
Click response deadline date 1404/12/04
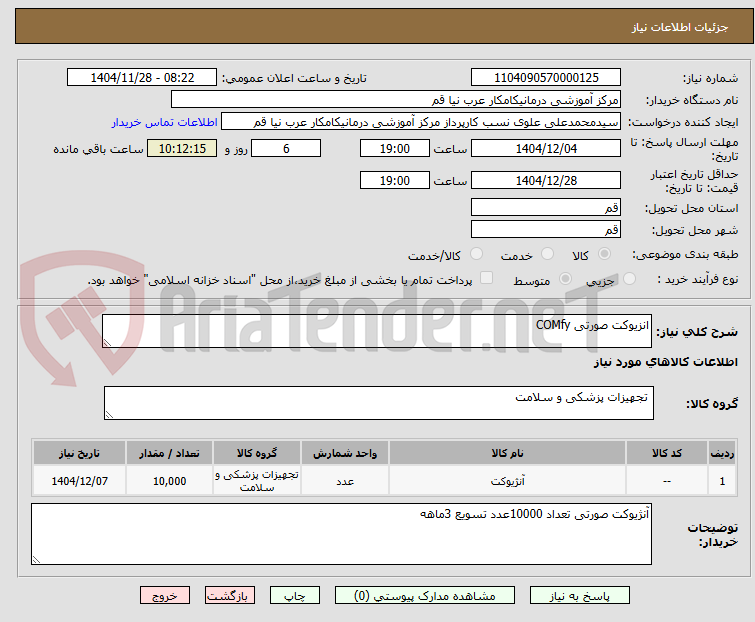point(546,148)
